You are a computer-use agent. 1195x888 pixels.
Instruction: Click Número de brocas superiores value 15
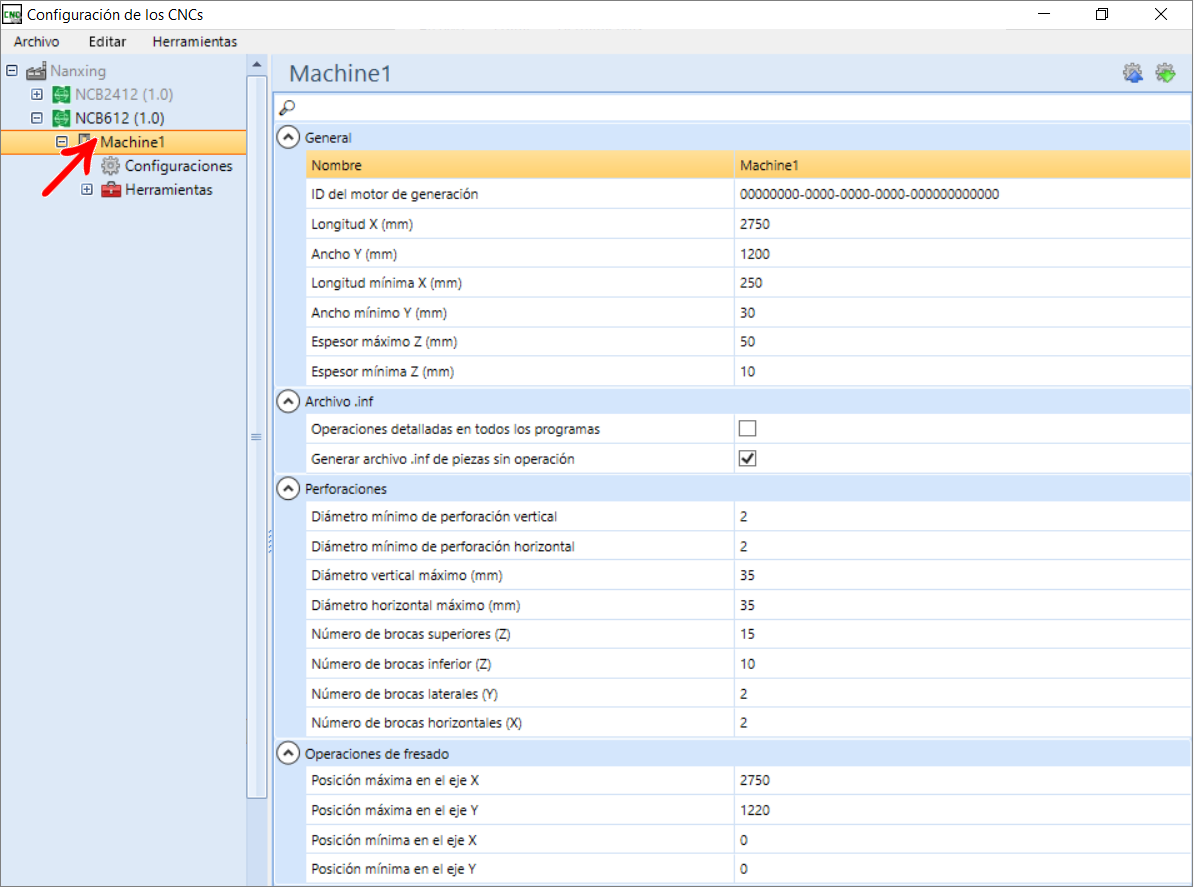pyautogui.click(x=962, y=634)
